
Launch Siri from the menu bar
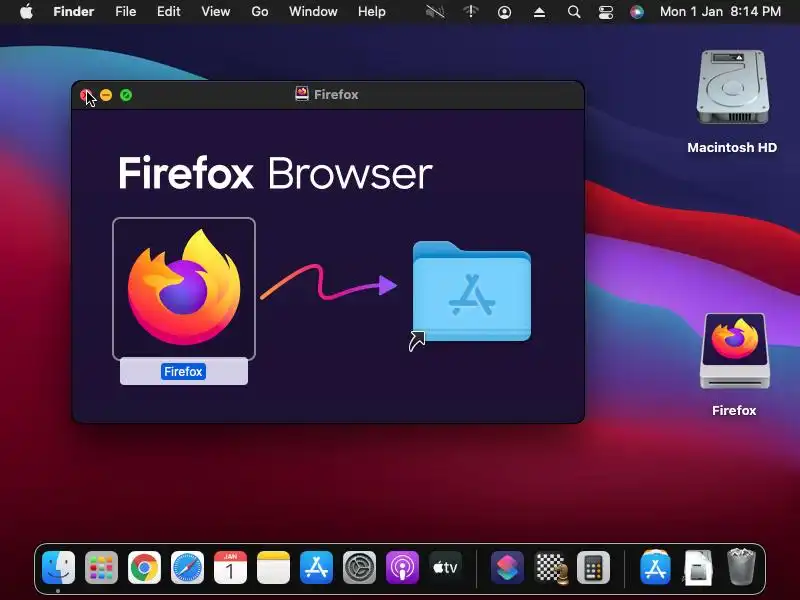click(x=637, y=12)
